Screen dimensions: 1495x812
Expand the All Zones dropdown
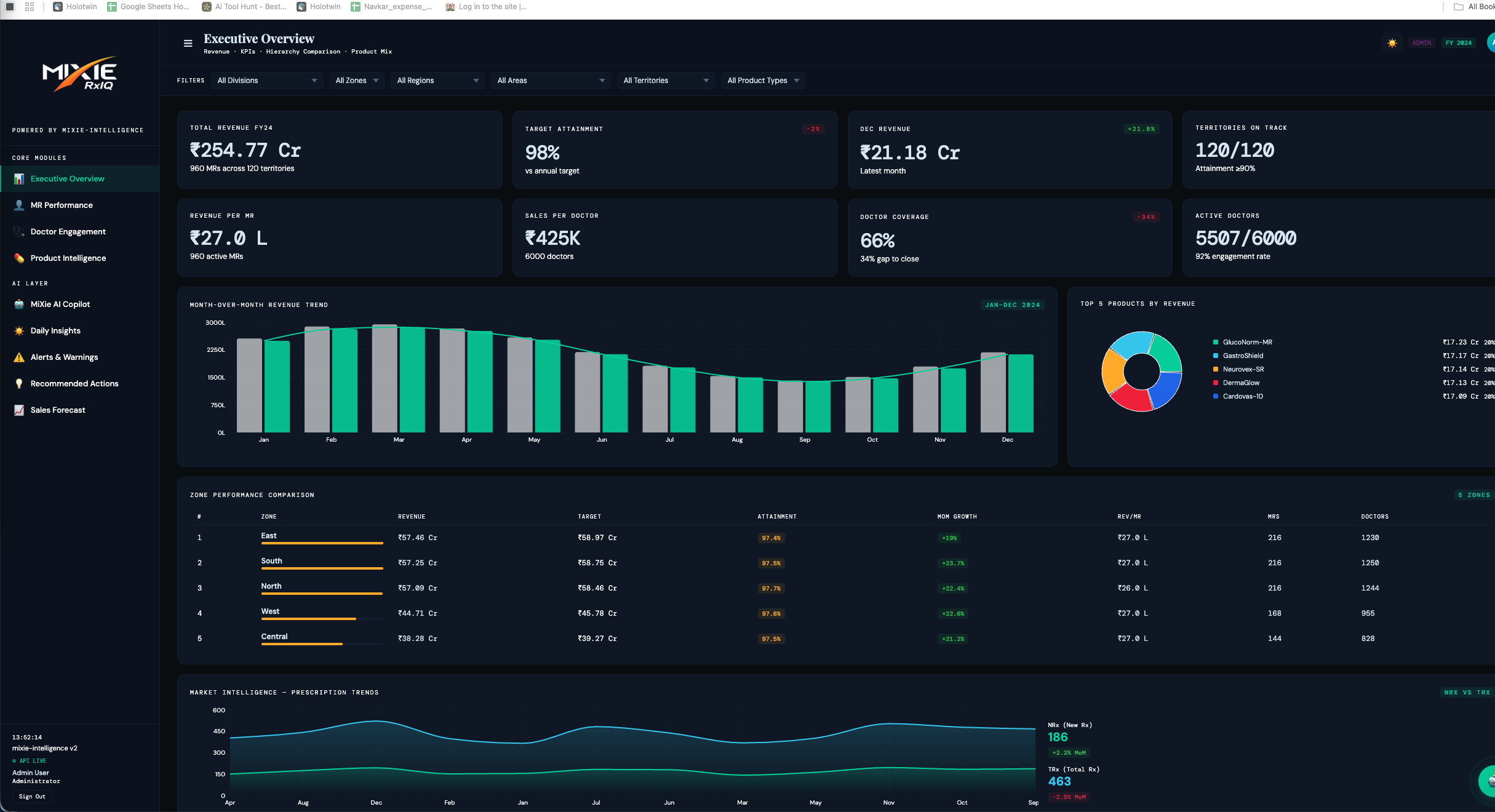point(356,81)
